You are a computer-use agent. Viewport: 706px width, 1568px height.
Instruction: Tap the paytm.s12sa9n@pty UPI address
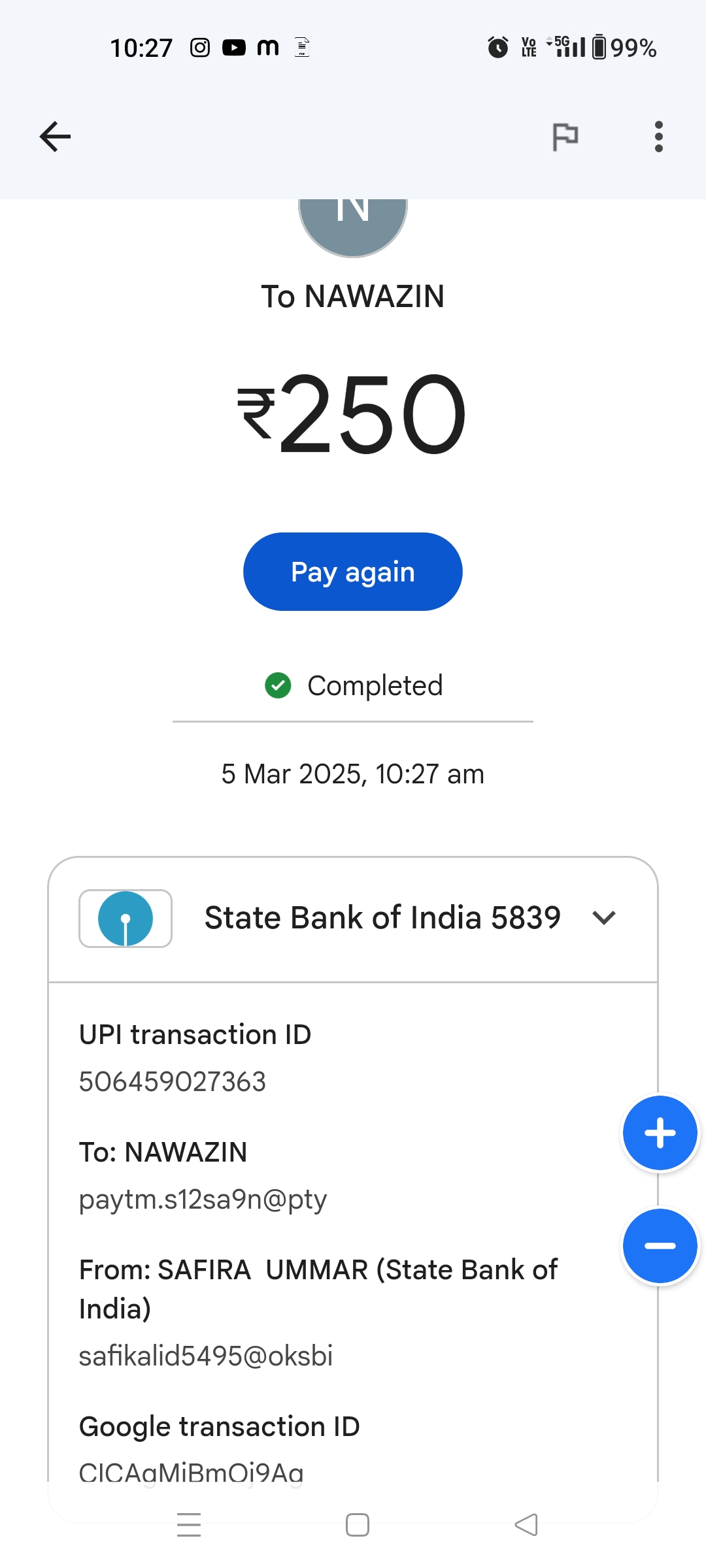[203, 1200]
